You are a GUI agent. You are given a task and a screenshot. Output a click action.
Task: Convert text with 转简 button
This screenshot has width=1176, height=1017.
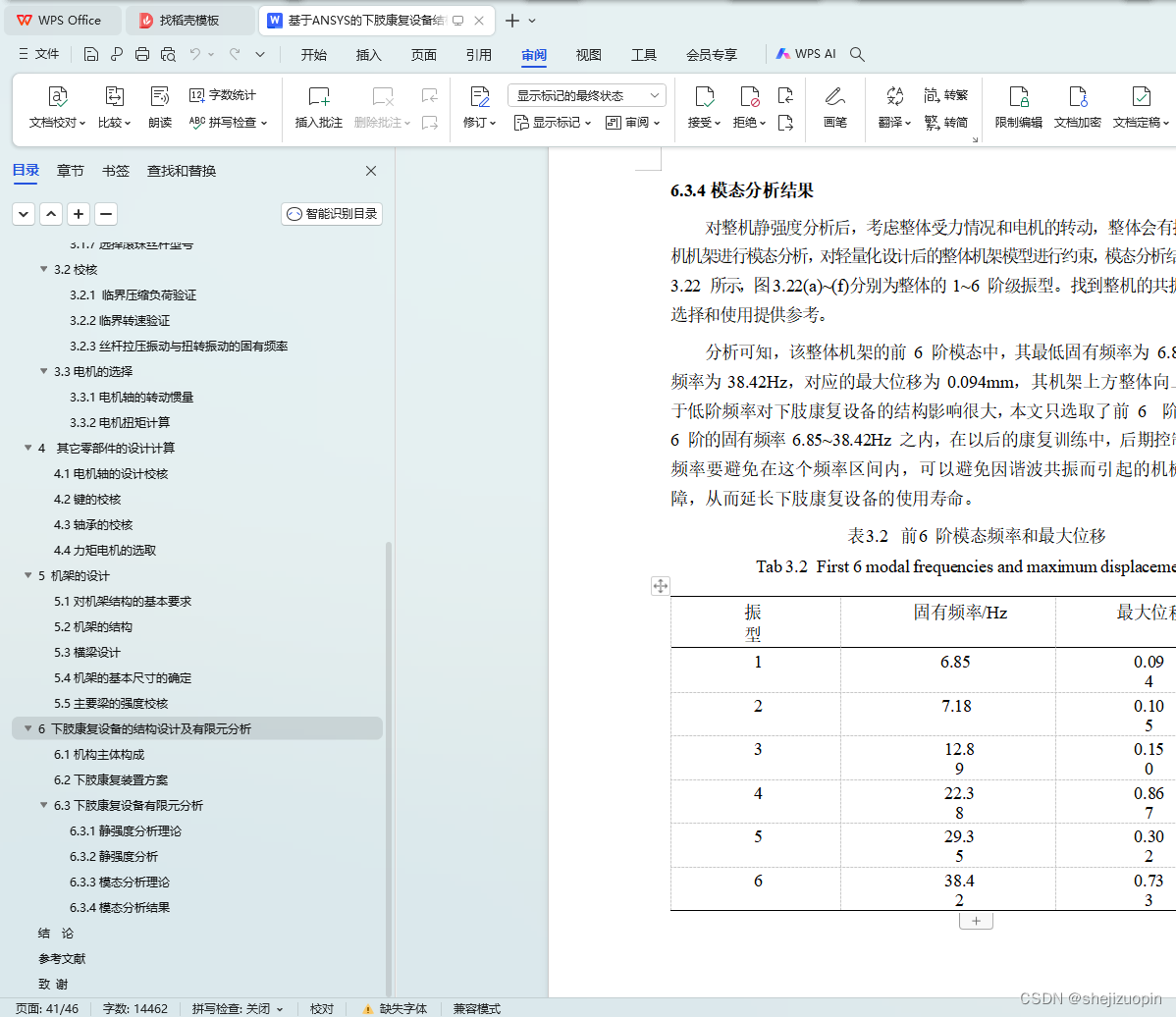coord(945,123)
